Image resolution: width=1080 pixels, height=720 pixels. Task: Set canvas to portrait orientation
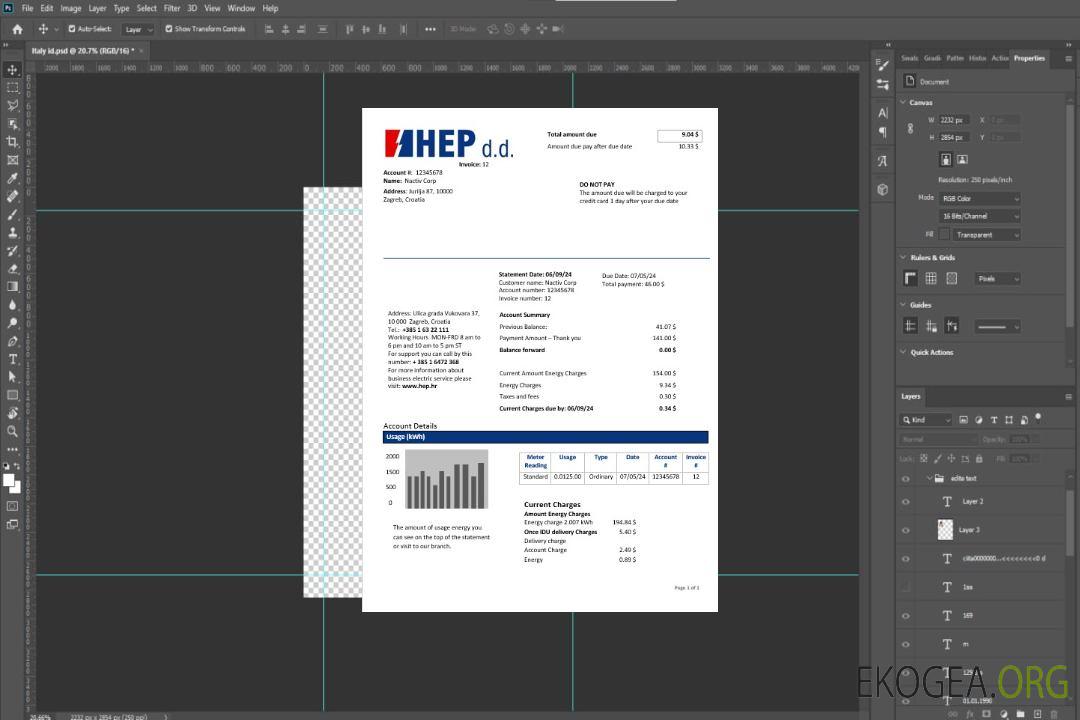tap(946, 160)
